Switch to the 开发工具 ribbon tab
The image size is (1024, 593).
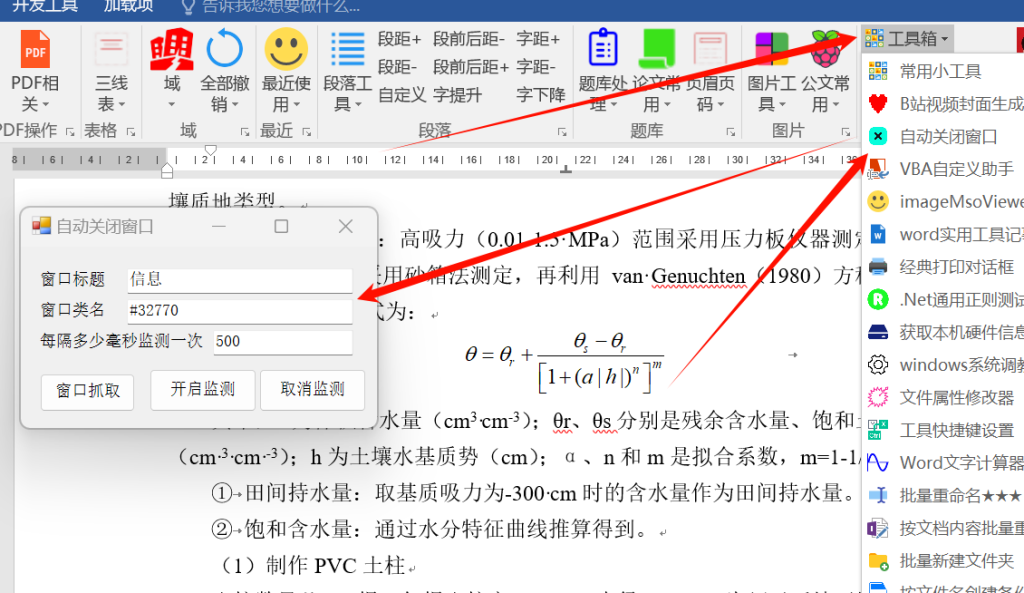45,7
